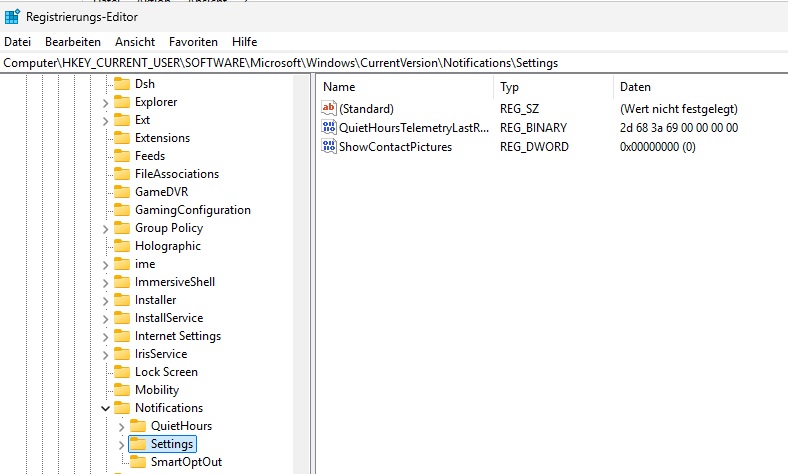The height and width of the screenshot is (474, 788).
Task: Click the Mobility folder icon
Action: click(x=122, y=390)
